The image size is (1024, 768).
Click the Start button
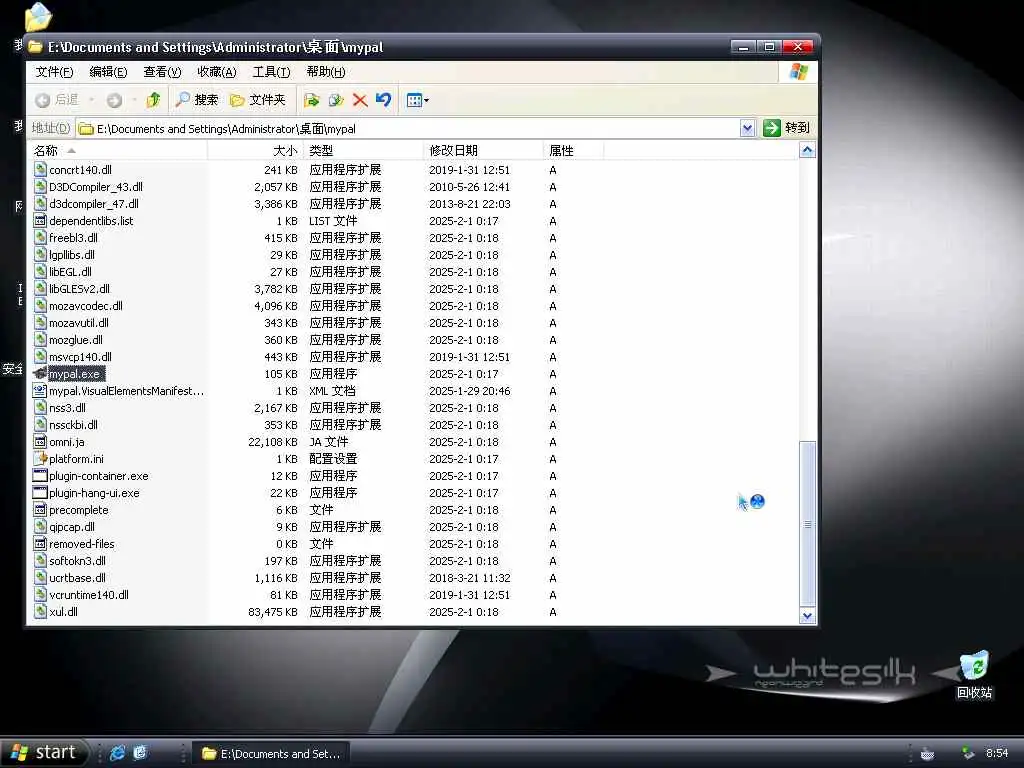[43, 753]
